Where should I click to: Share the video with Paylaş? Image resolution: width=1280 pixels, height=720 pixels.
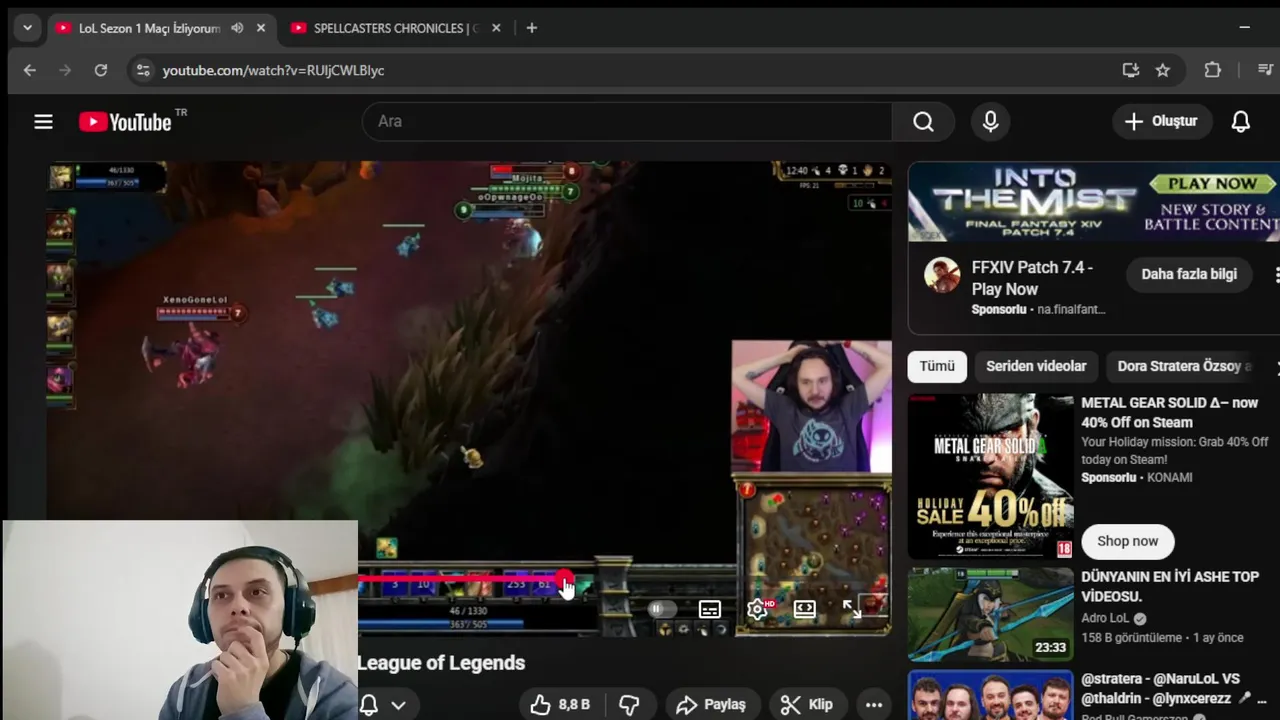(x=712, y=705)
